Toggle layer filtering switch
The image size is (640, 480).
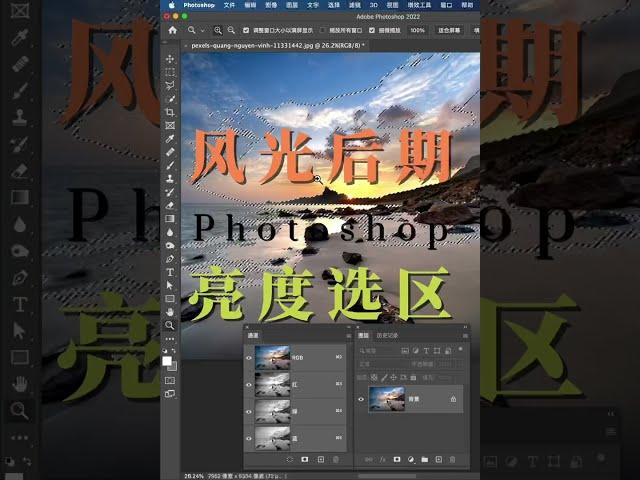pos(460,349)
